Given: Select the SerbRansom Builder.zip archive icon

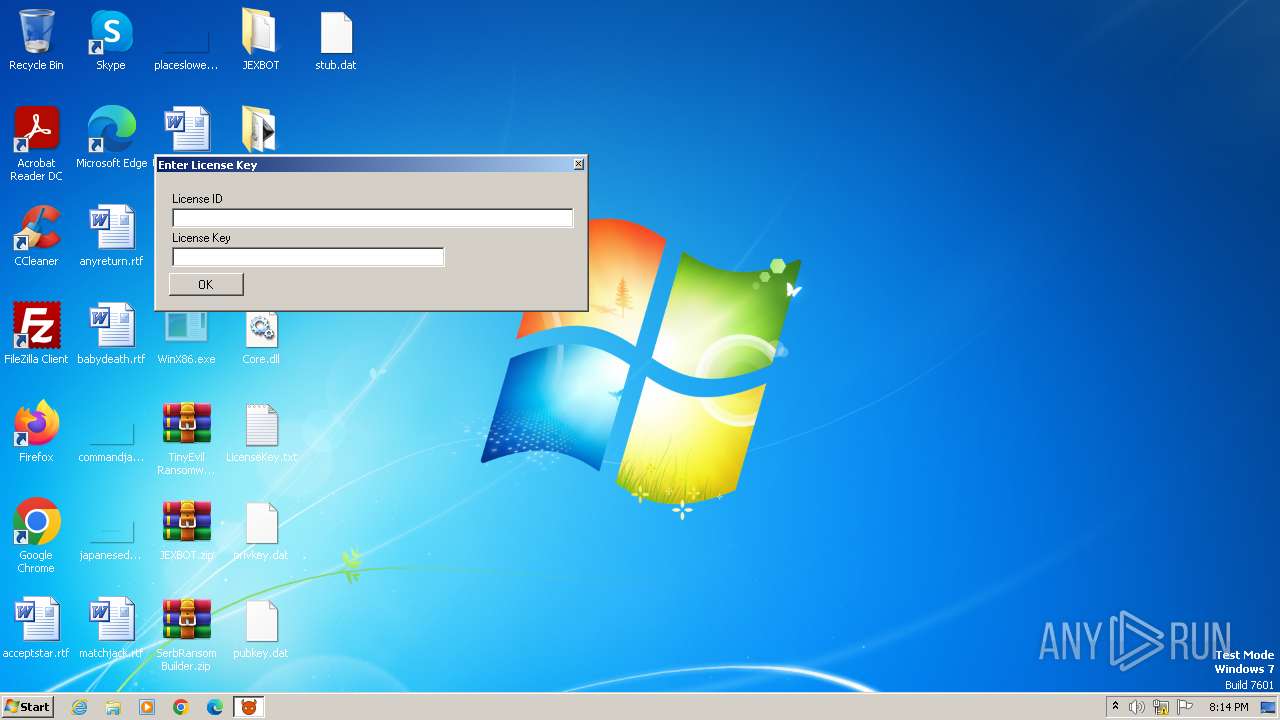Looking at the screenshot, I should tap(186, 634).
